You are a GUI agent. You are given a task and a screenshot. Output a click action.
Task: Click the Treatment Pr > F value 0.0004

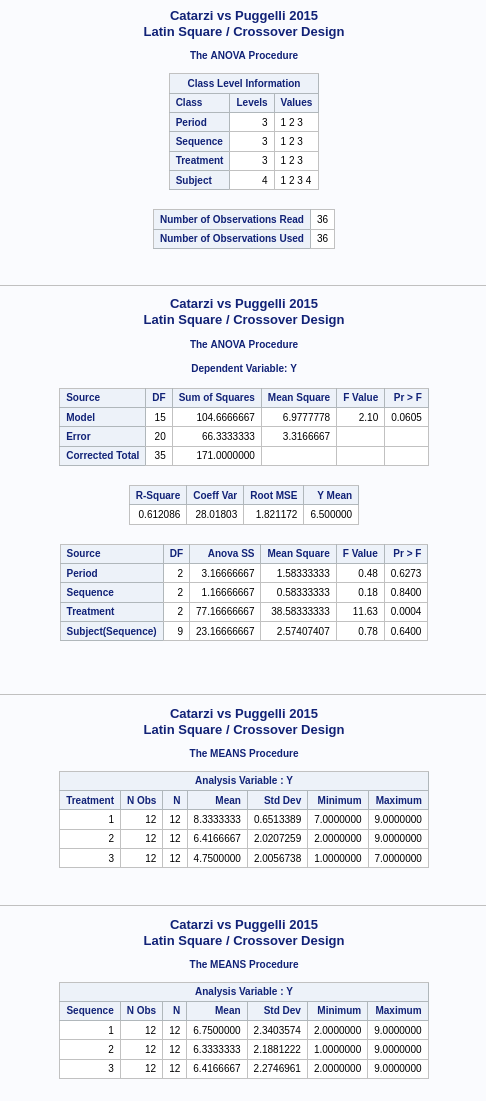click(x=406, y=612)
